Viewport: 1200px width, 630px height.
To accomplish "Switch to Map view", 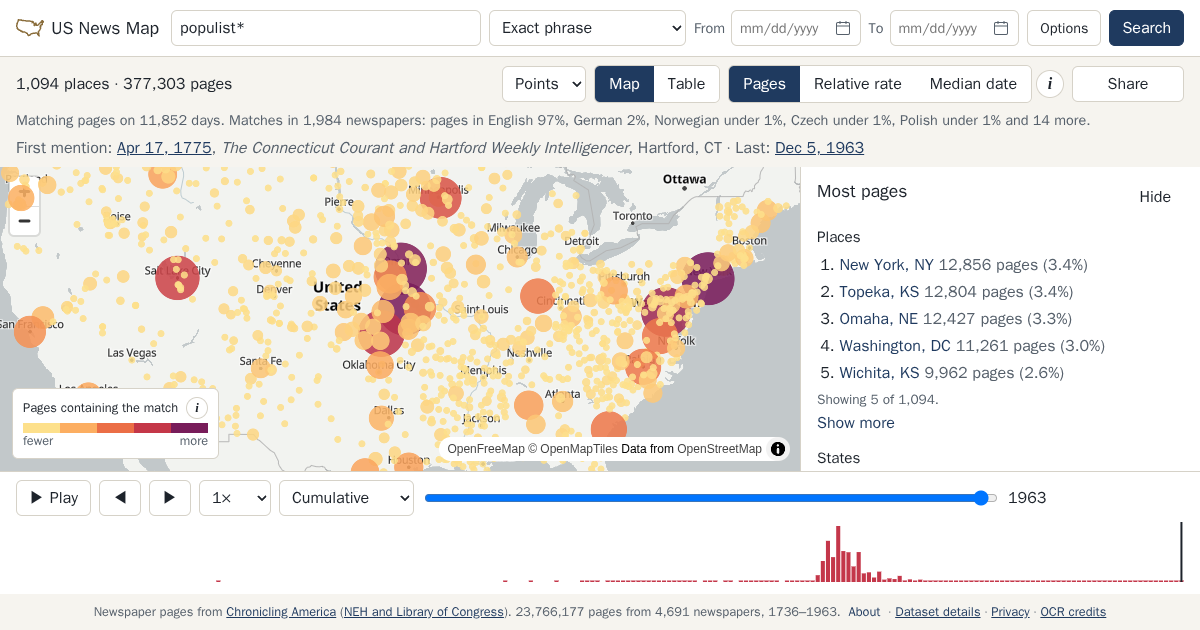I will pyautogui.click(x=624, y=84).
